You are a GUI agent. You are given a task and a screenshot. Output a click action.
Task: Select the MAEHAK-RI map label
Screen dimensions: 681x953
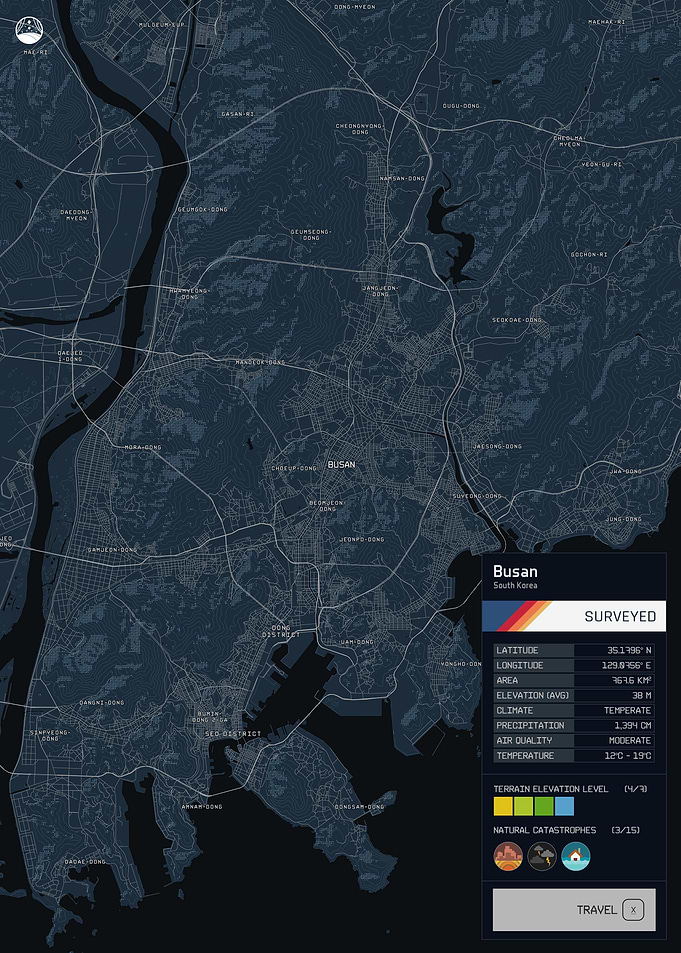(606, 22)
